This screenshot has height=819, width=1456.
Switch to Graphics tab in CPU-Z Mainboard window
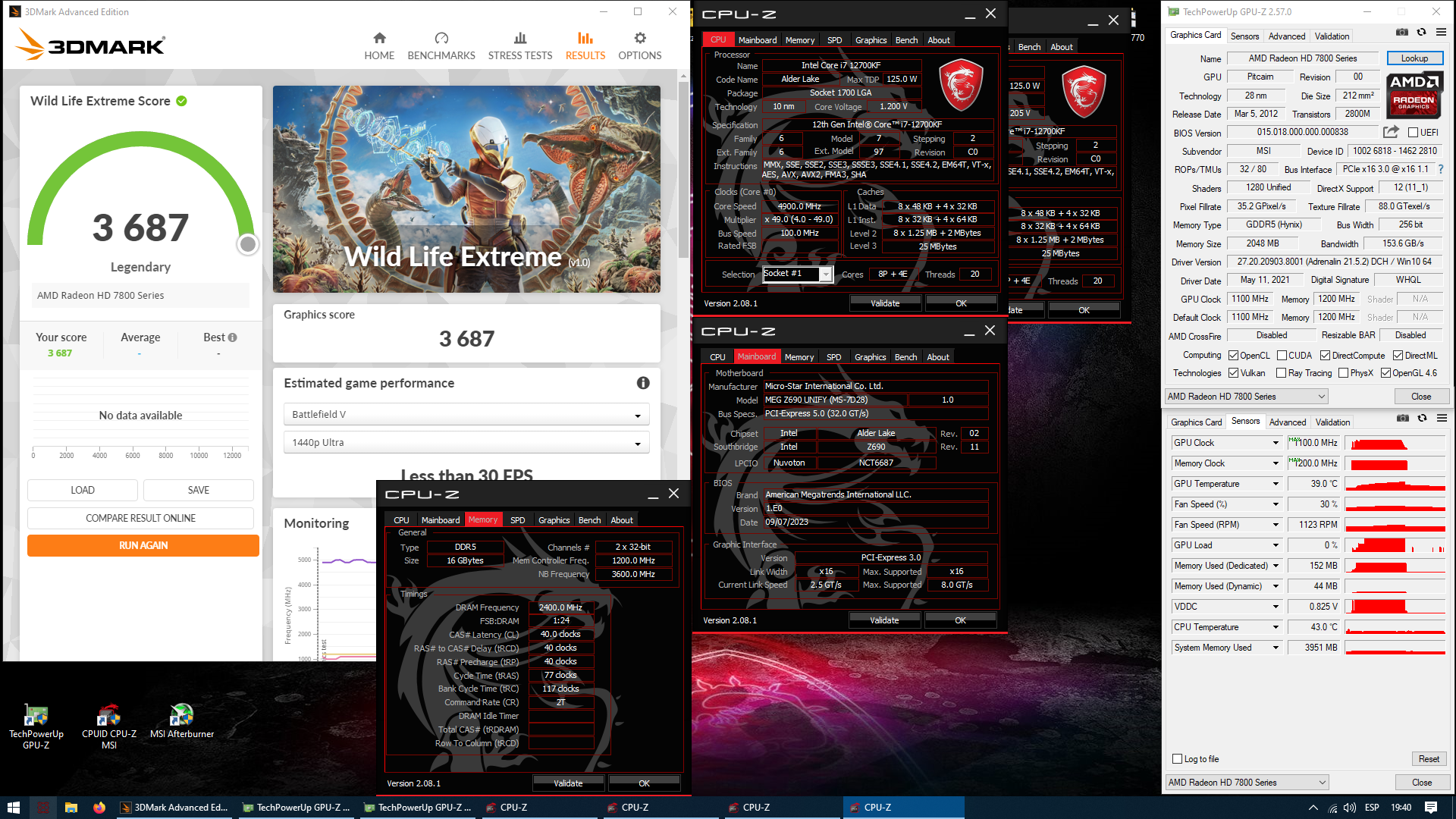870,357
